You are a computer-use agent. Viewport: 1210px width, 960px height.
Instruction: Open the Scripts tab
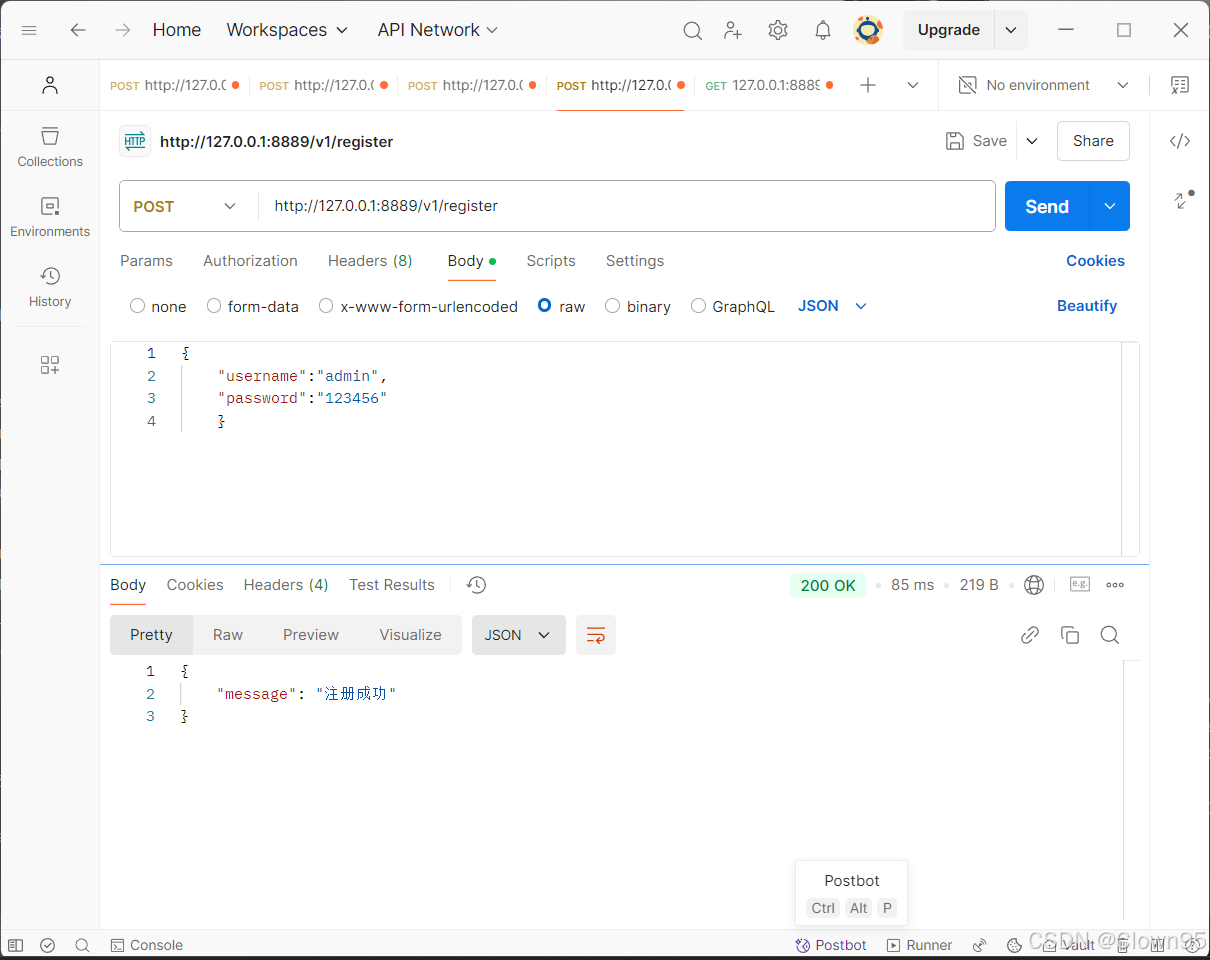(551, 261)
